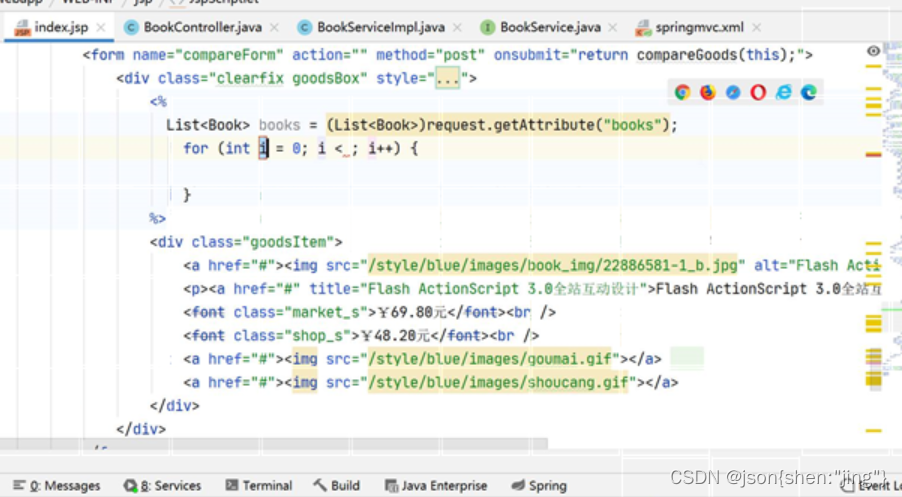Switch to BookServiceImpl.java tab
902x497 pixels.
pos(380,27)
